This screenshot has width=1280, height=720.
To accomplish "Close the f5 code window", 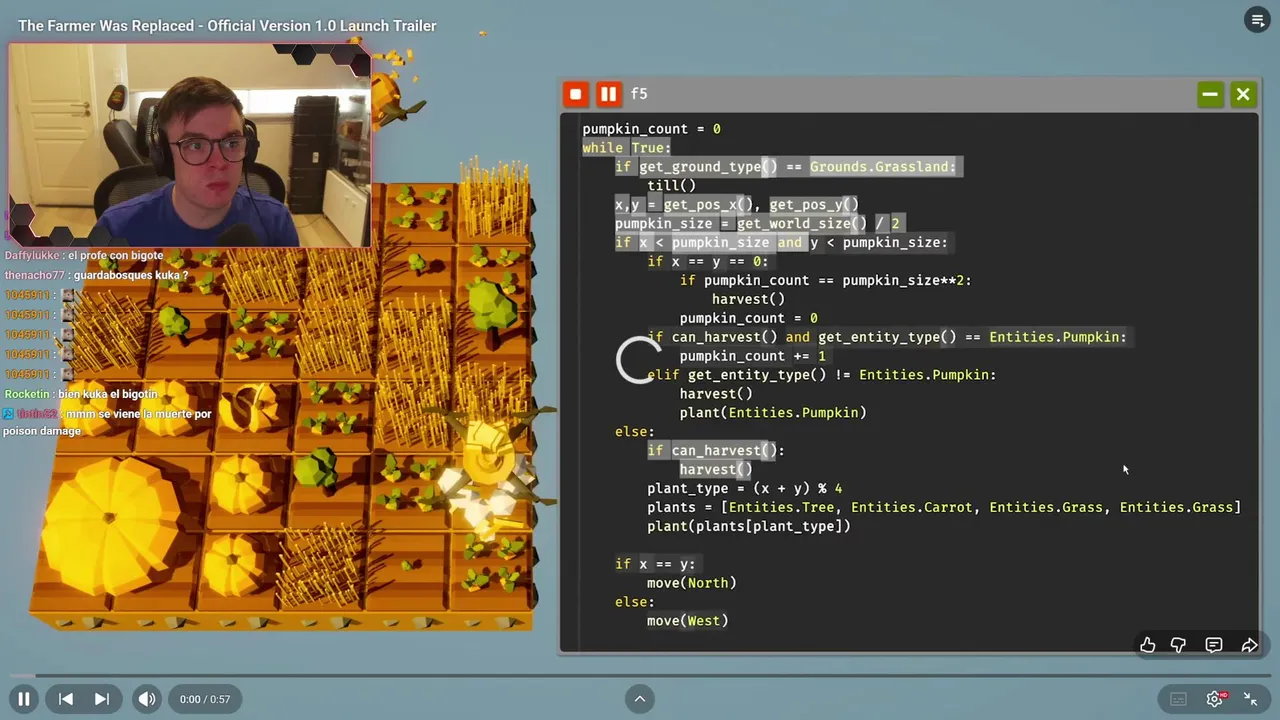I will click(1243, 94).
